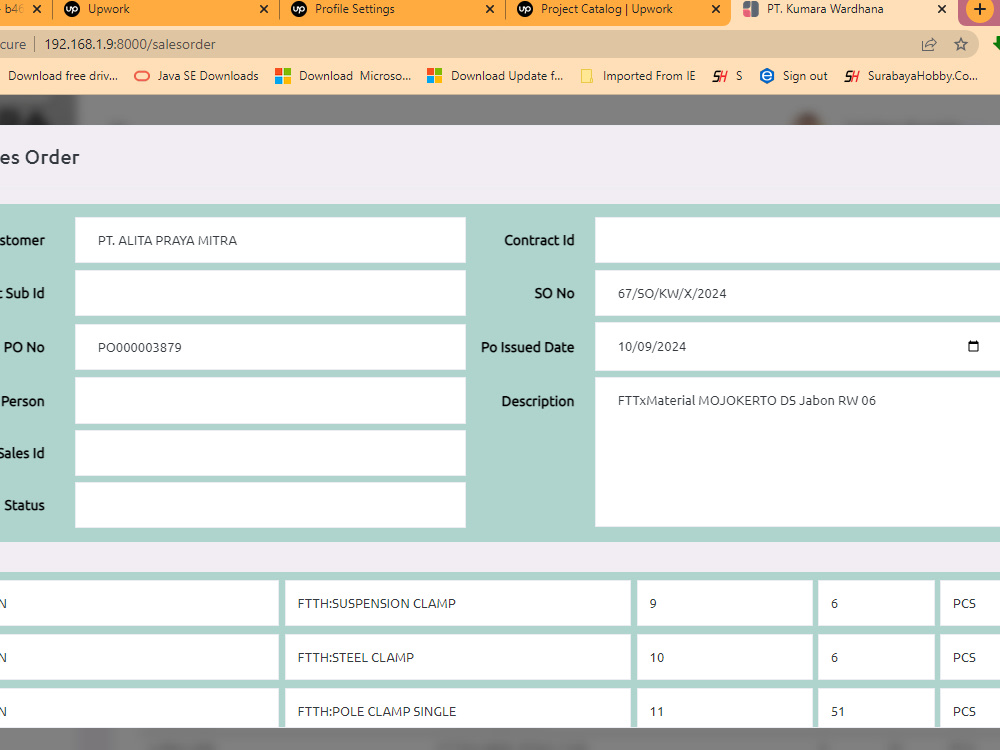This screenshot has height=750, width=1000.
Task: Click the Java SE Downloads bookmark icon
Action: point(141,75)
